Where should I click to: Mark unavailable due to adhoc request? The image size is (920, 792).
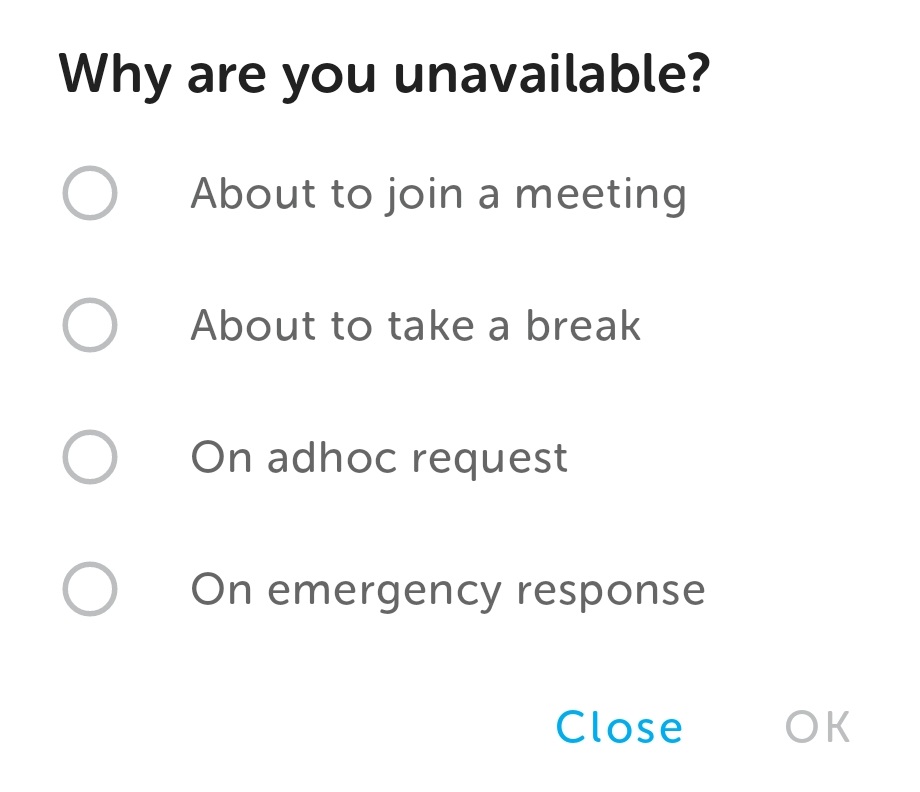(90, 458)
